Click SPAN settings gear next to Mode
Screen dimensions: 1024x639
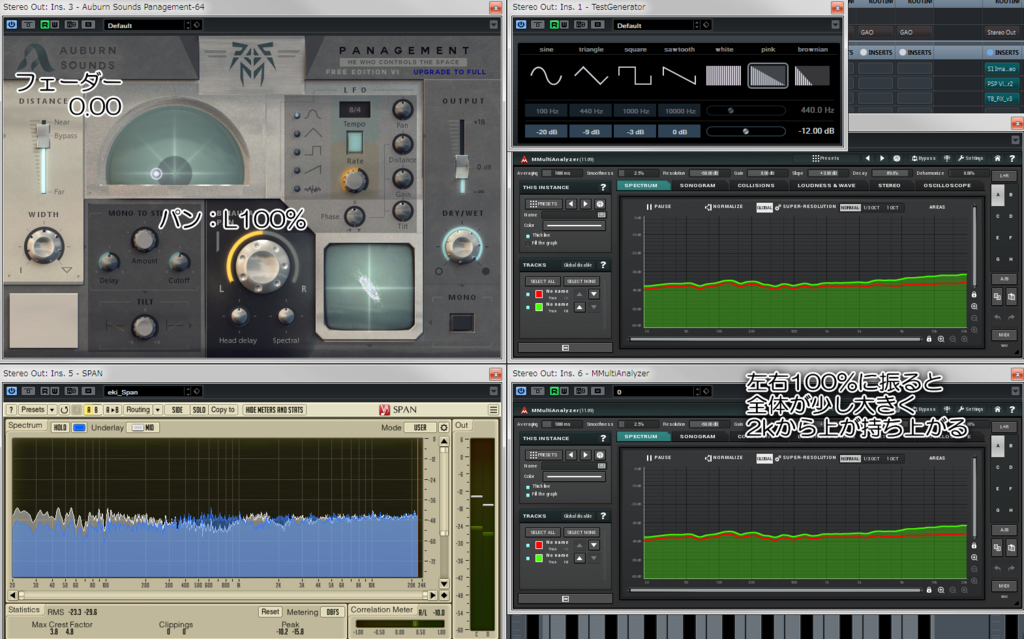click(x=444, y=427)
